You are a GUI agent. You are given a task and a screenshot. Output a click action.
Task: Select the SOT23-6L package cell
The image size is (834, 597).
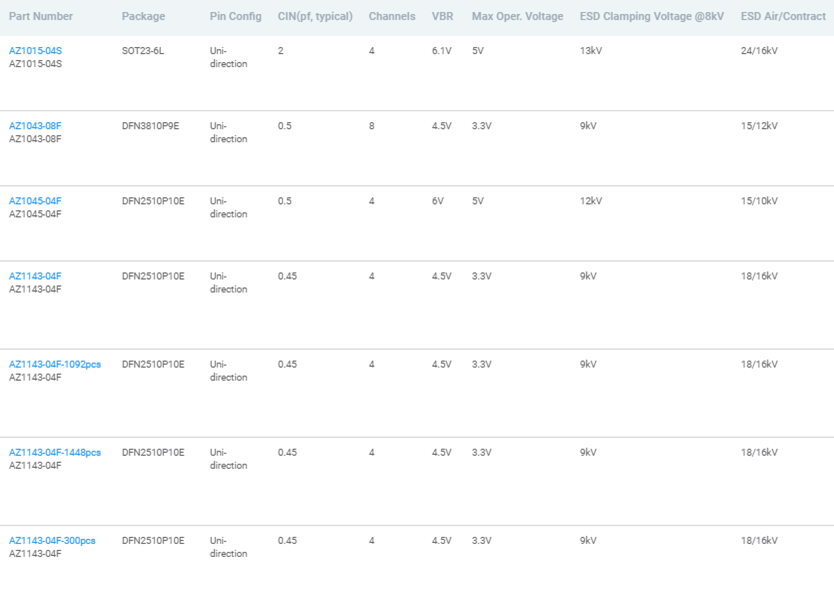pyautogui.click(x=143, y=51)
